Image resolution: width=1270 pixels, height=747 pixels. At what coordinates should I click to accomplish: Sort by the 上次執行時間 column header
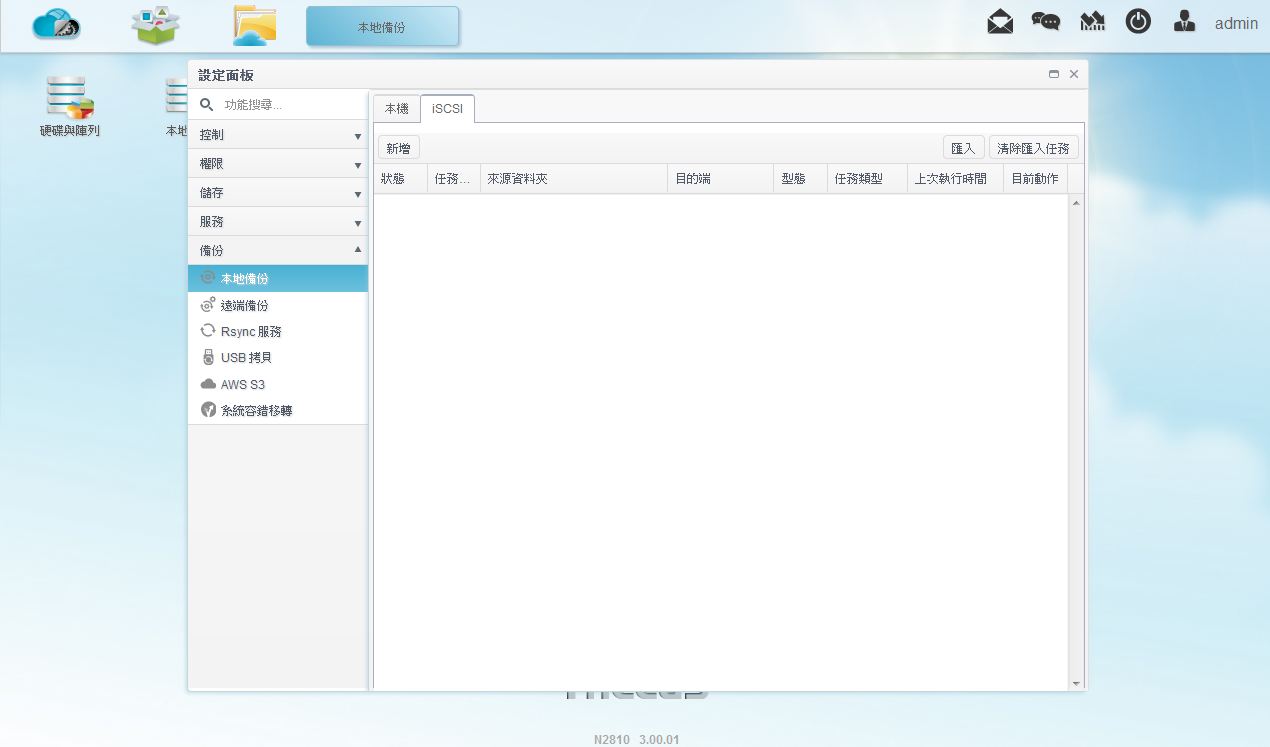coord(955,179)
